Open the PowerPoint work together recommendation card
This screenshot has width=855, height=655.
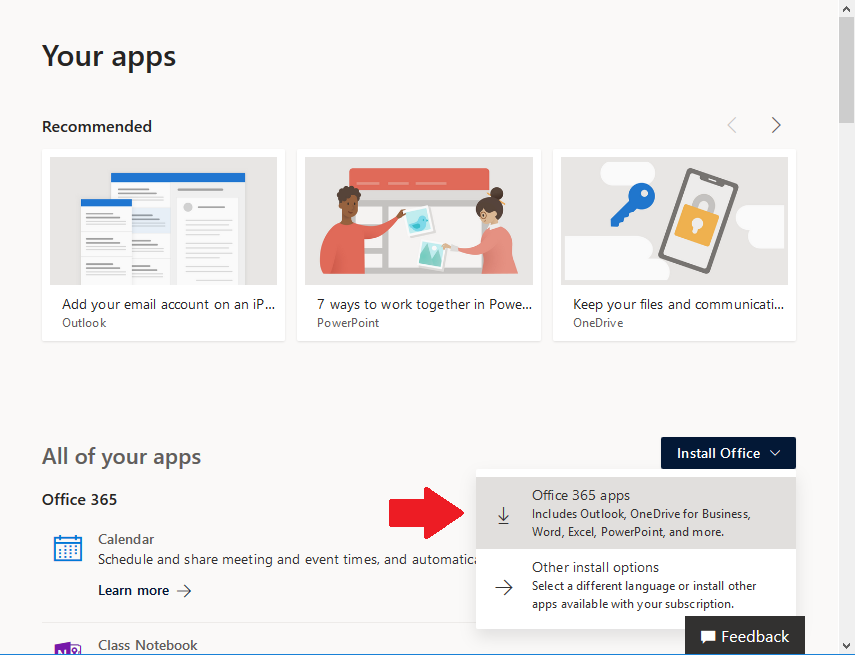coord(419,245)
